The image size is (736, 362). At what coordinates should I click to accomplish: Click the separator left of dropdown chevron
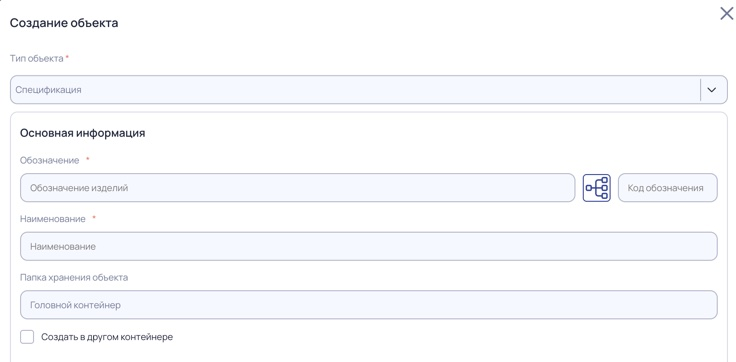pyautogui.click(x=700, y=90)
